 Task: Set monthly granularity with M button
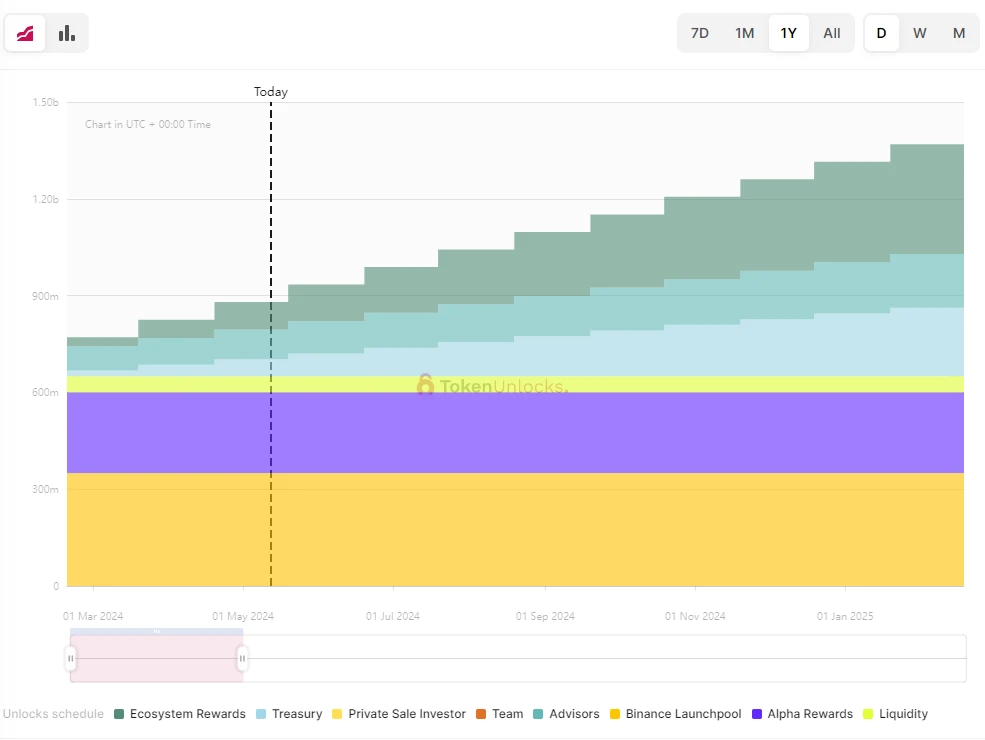959,33
